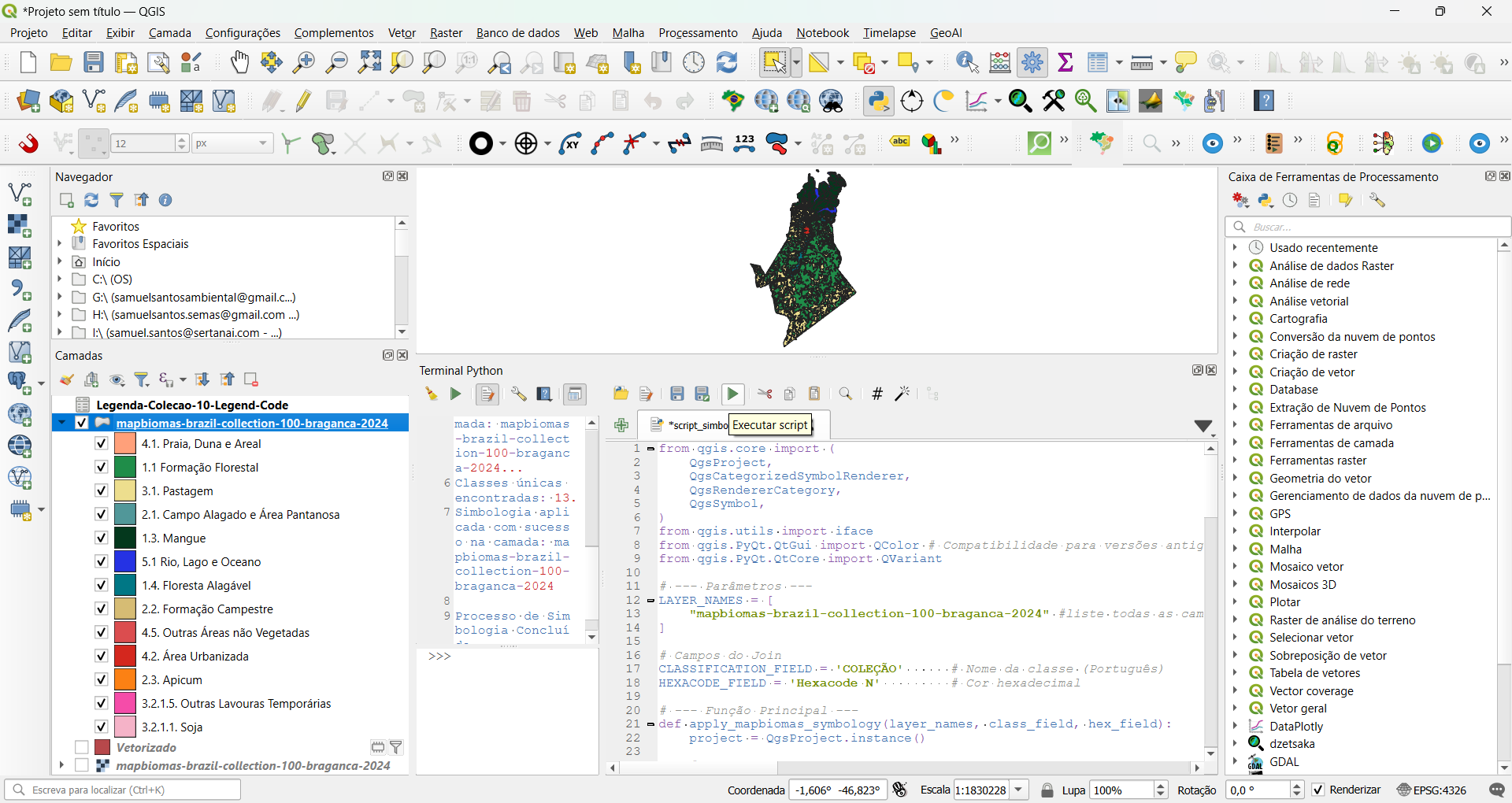
Task: Click the Refresh icon in the Navegador panel
Action: click(91, 200)
